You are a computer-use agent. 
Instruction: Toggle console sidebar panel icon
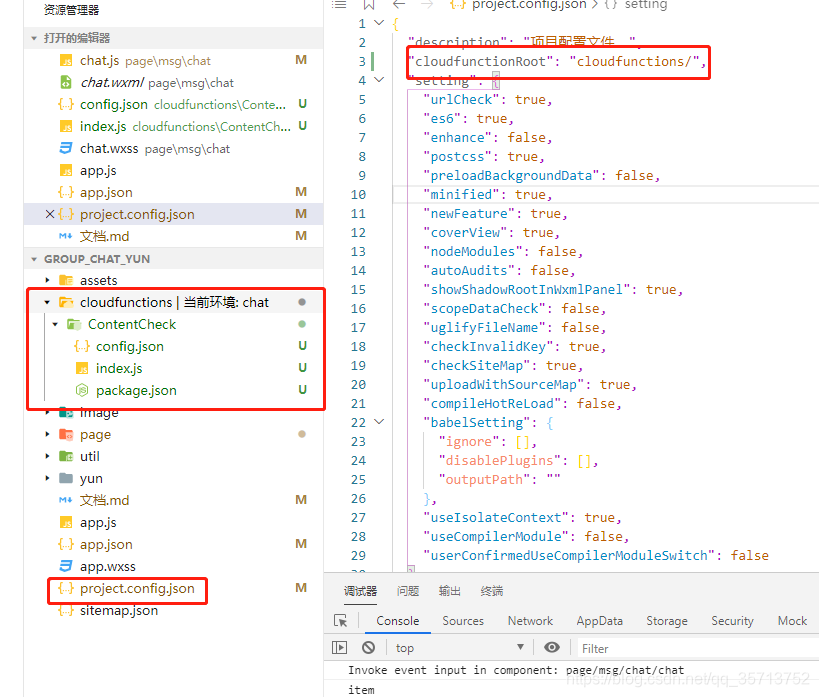(x=340, y=648)
